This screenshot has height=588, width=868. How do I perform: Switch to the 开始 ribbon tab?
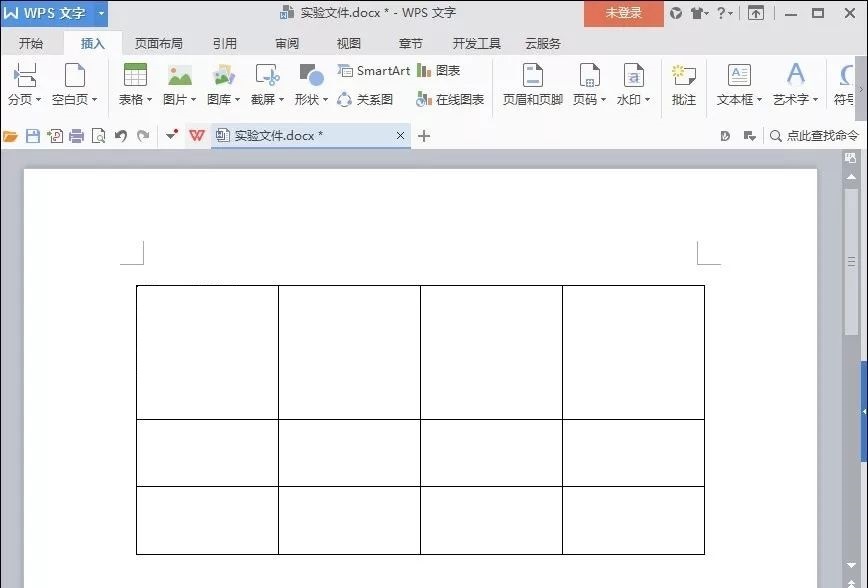point(31,43)
